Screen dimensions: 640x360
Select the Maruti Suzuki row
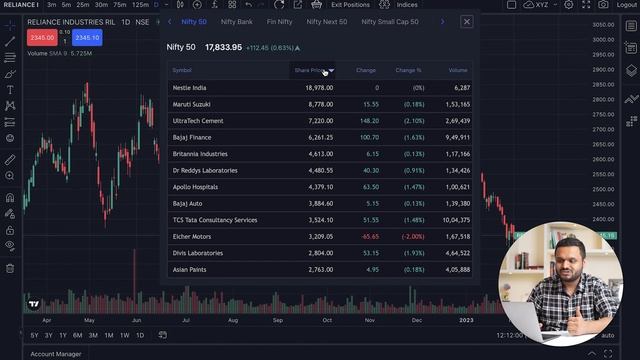pos(320,104)
